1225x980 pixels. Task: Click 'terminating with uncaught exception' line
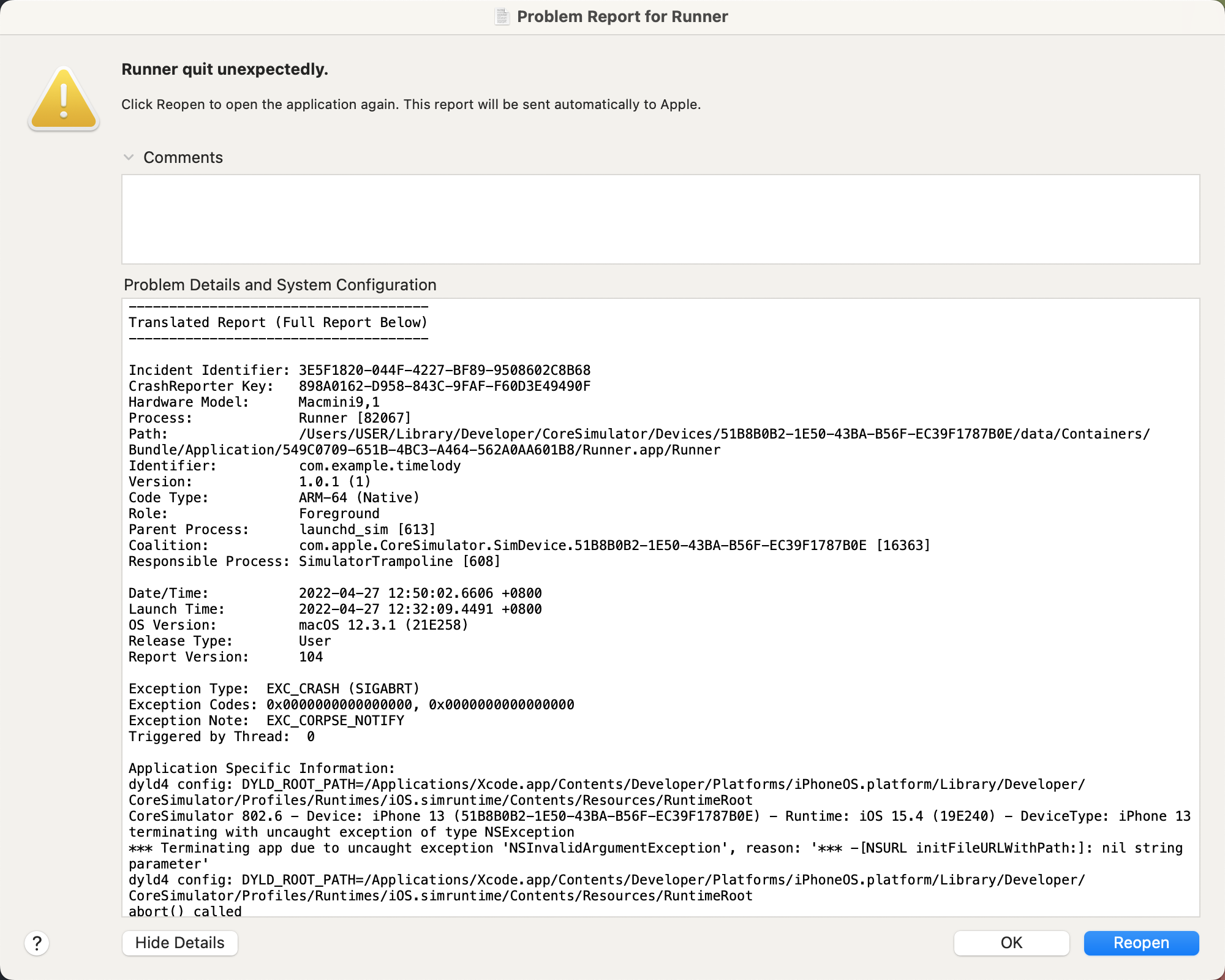tap(352, 832)
